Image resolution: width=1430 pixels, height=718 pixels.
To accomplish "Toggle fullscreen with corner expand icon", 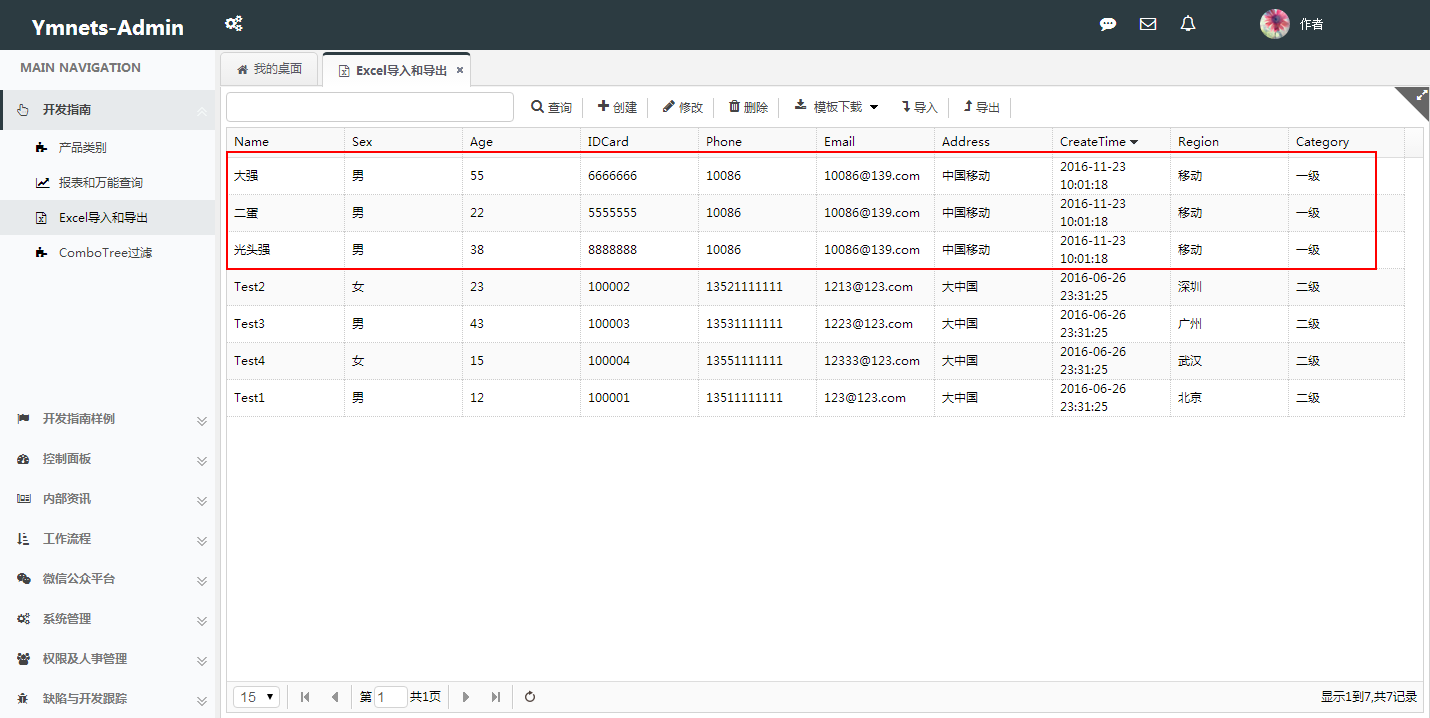I will tap(1420, 96).
